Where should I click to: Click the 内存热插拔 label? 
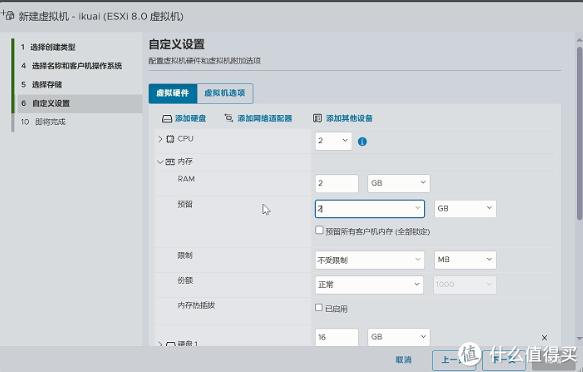[x=196, y=305]
